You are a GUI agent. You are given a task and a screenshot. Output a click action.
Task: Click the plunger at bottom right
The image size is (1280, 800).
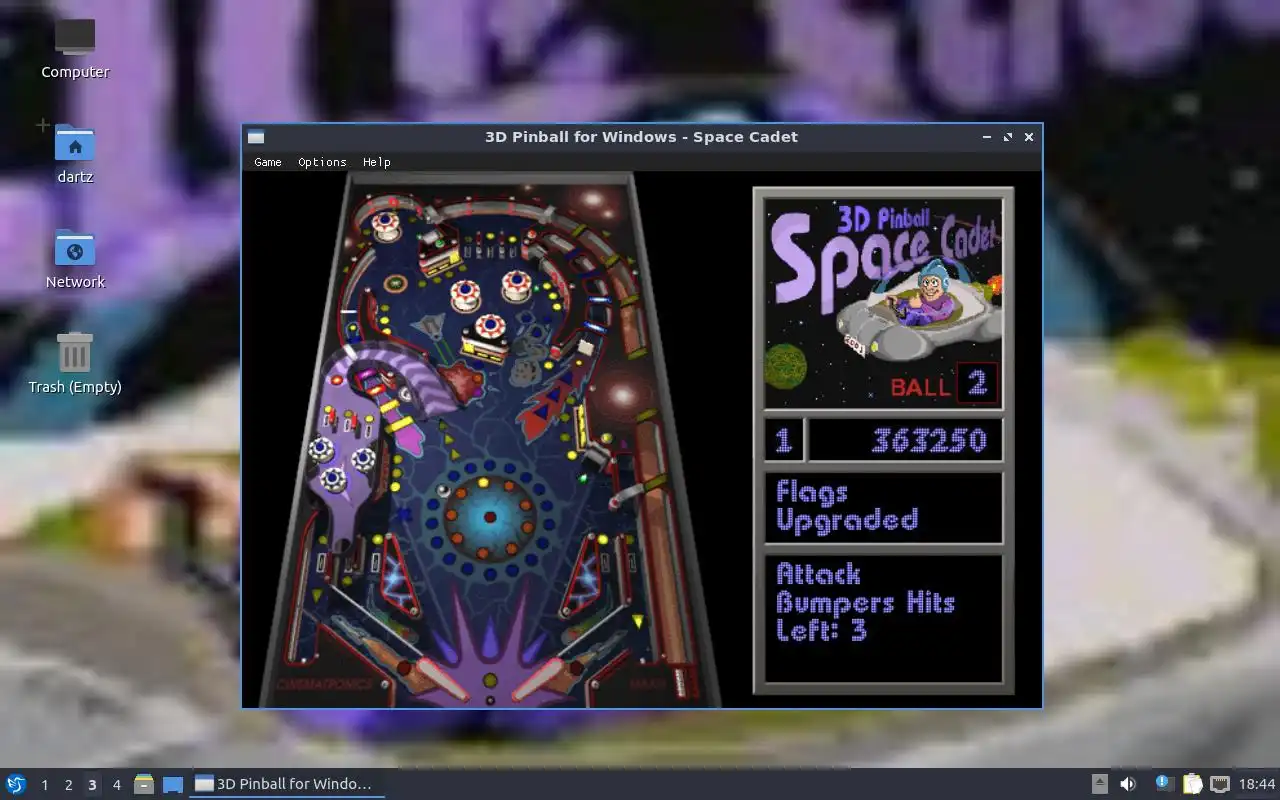[682, 681]
